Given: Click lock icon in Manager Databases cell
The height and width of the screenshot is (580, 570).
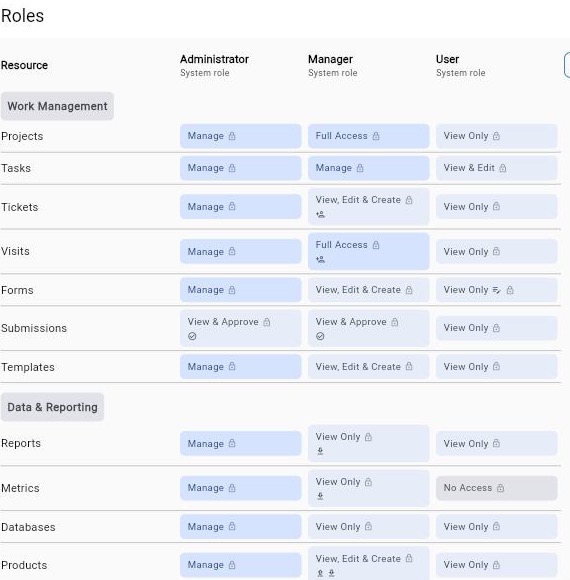Looking at the screenshot, I should (x=368, y=526).
